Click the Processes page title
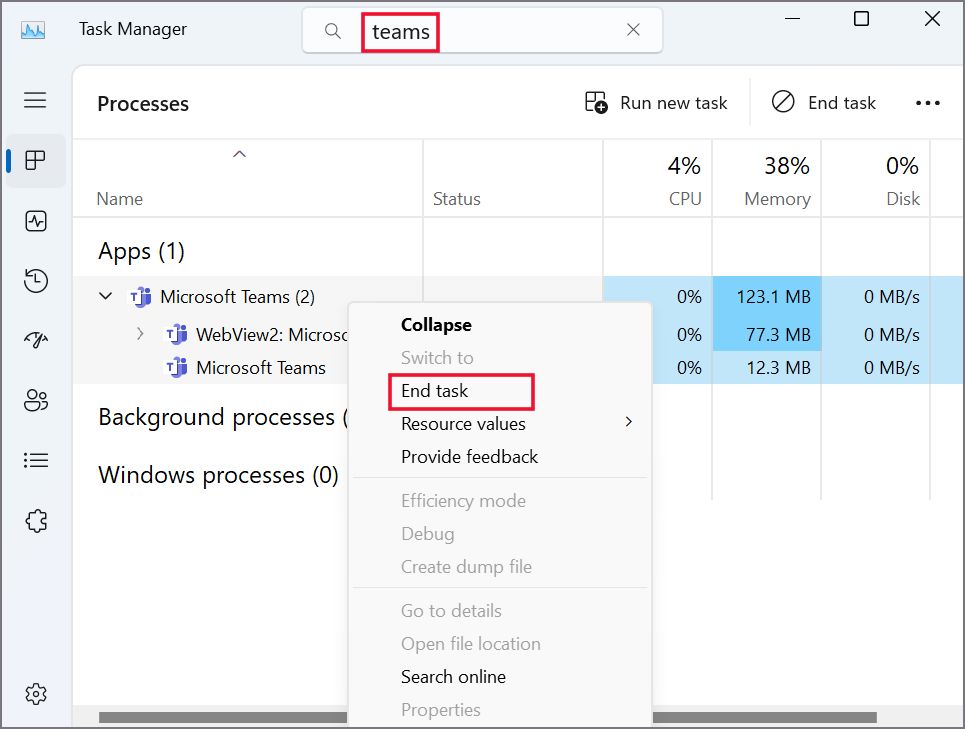The width and height of the screenshot is (965, 729). [x=143, y=104]
